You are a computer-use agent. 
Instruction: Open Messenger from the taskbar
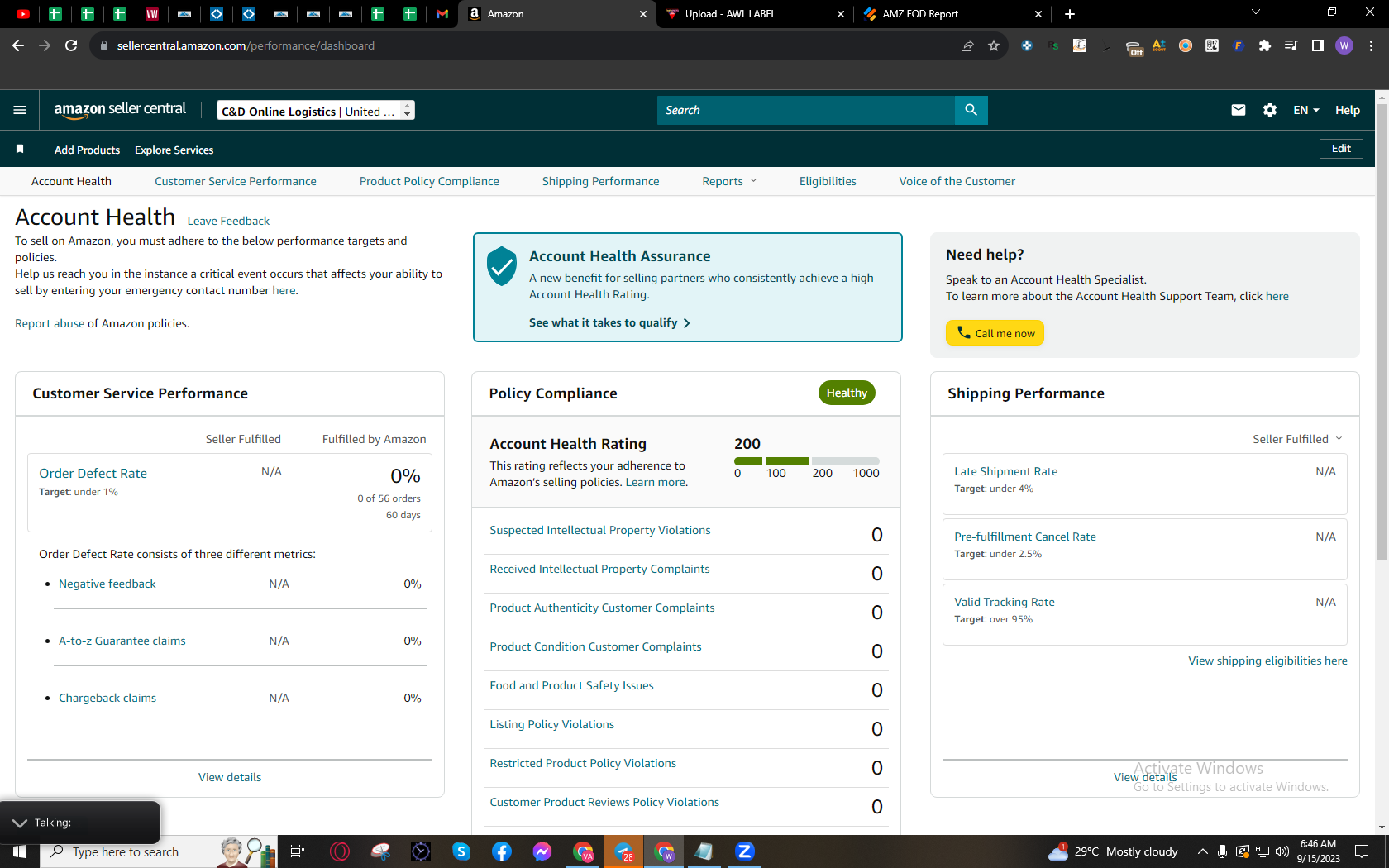click(x=542, y=851)
